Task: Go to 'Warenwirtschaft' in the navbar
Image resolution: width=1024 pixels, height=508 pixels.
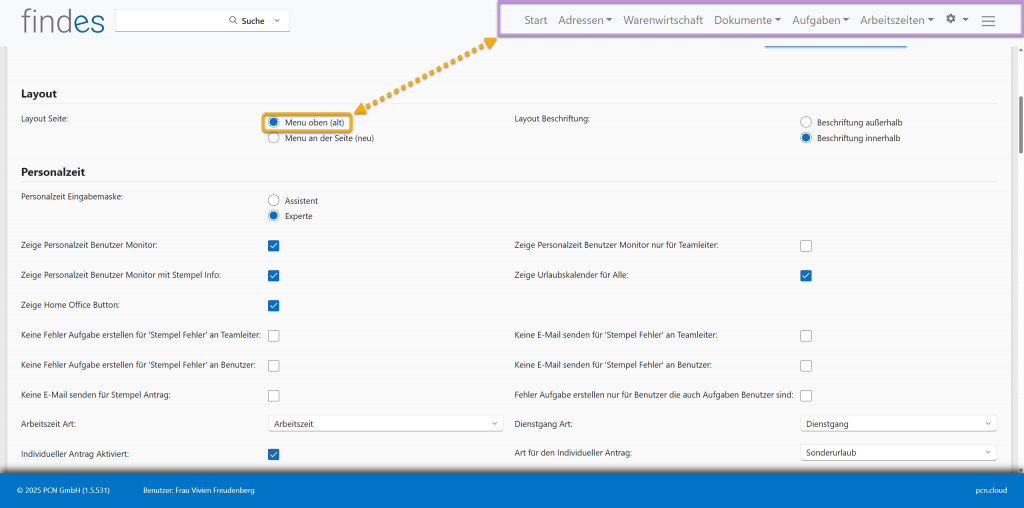Action: [663, 20]
